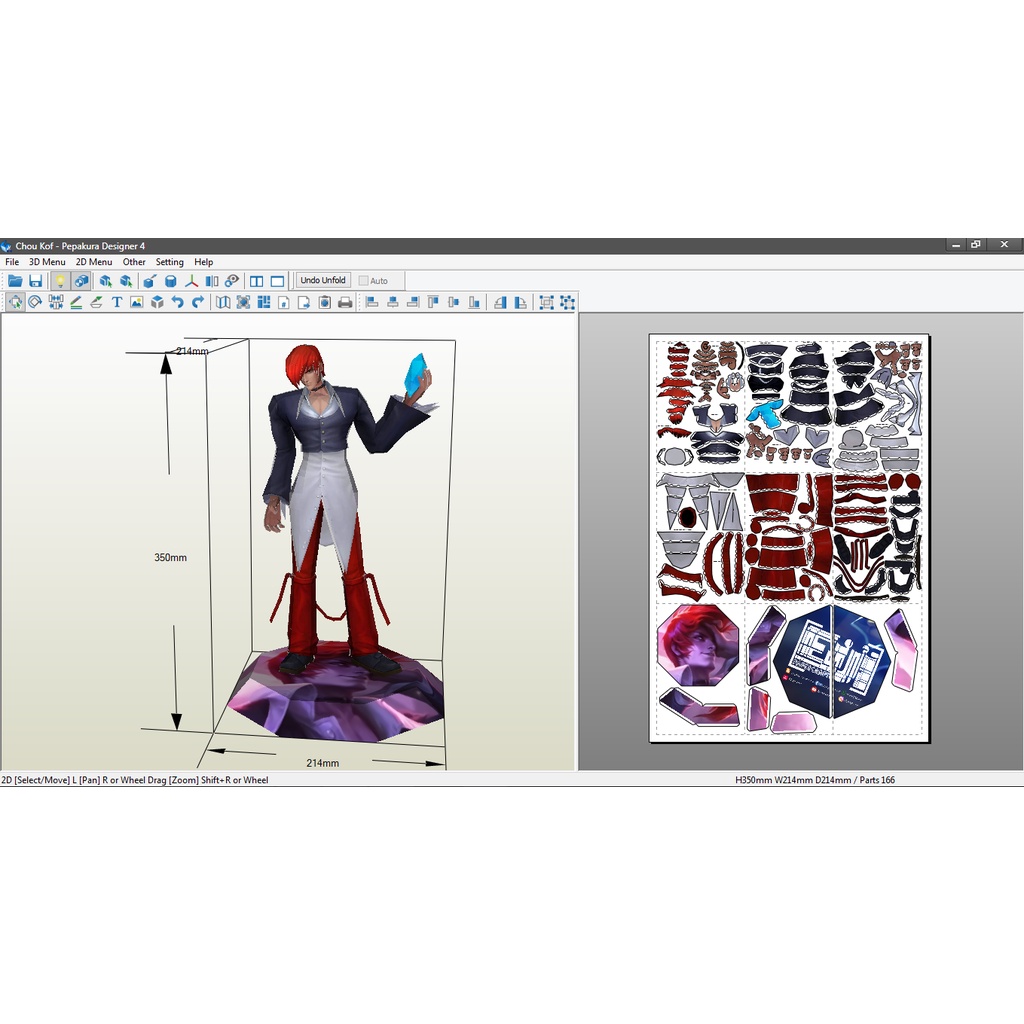Save the Chou Kof project
1024x1024 pixels.
[36, 281]
